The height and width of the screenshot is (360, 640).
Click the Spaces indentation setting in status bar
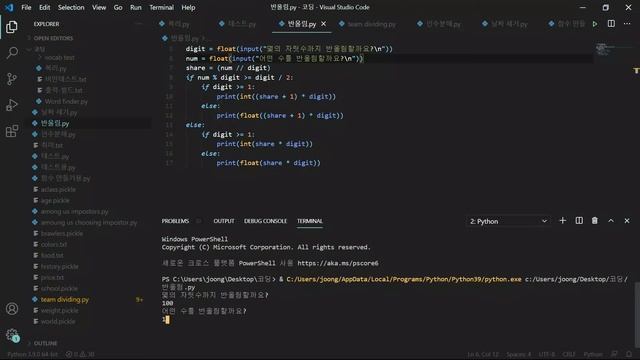(518, 354)
